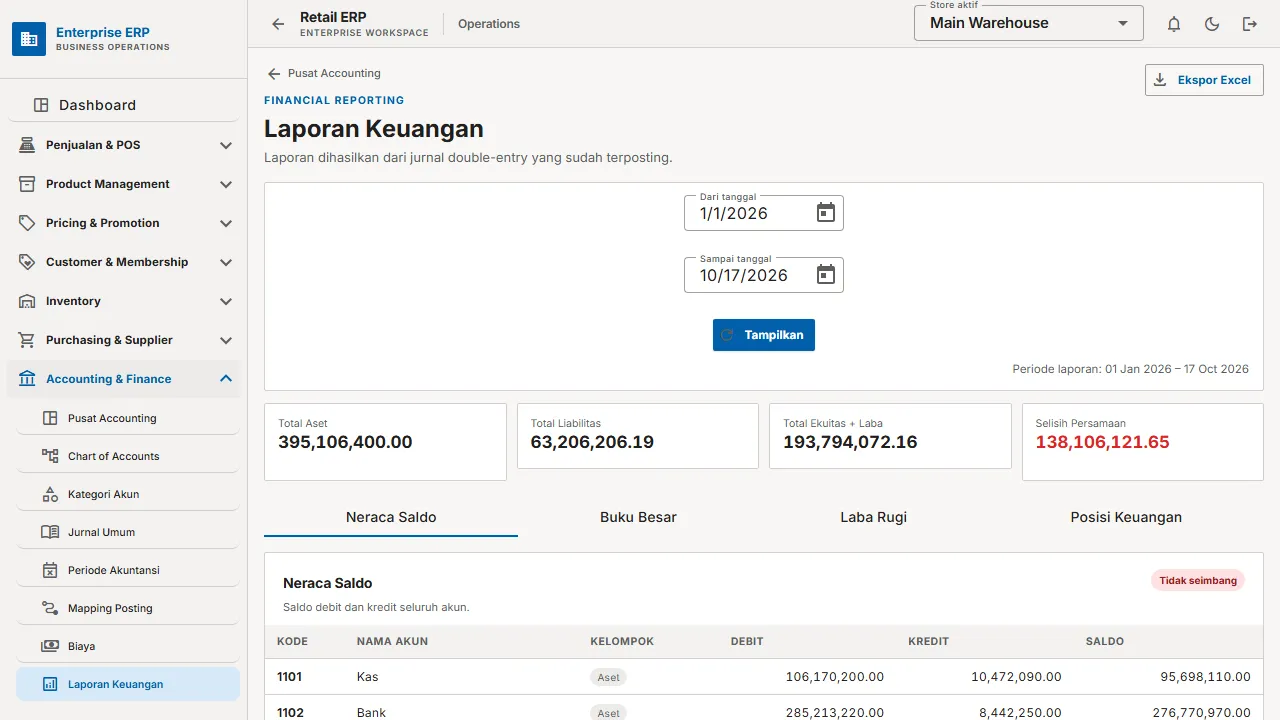1280x720 pixels.
Task: Click the notifications bell icon
Action: point(1174,24)
